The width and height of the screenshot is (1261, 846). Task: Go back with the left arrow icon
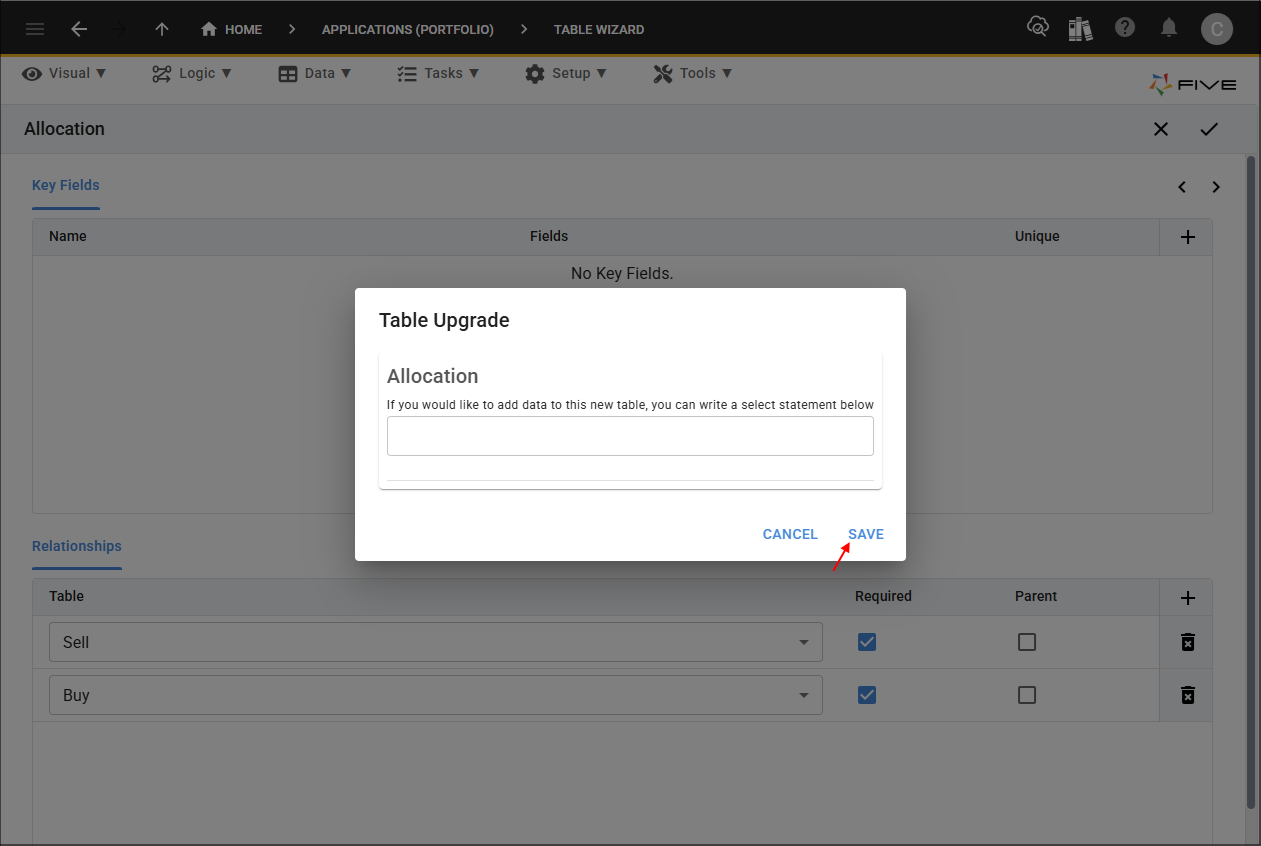click(x=79, y=29)
